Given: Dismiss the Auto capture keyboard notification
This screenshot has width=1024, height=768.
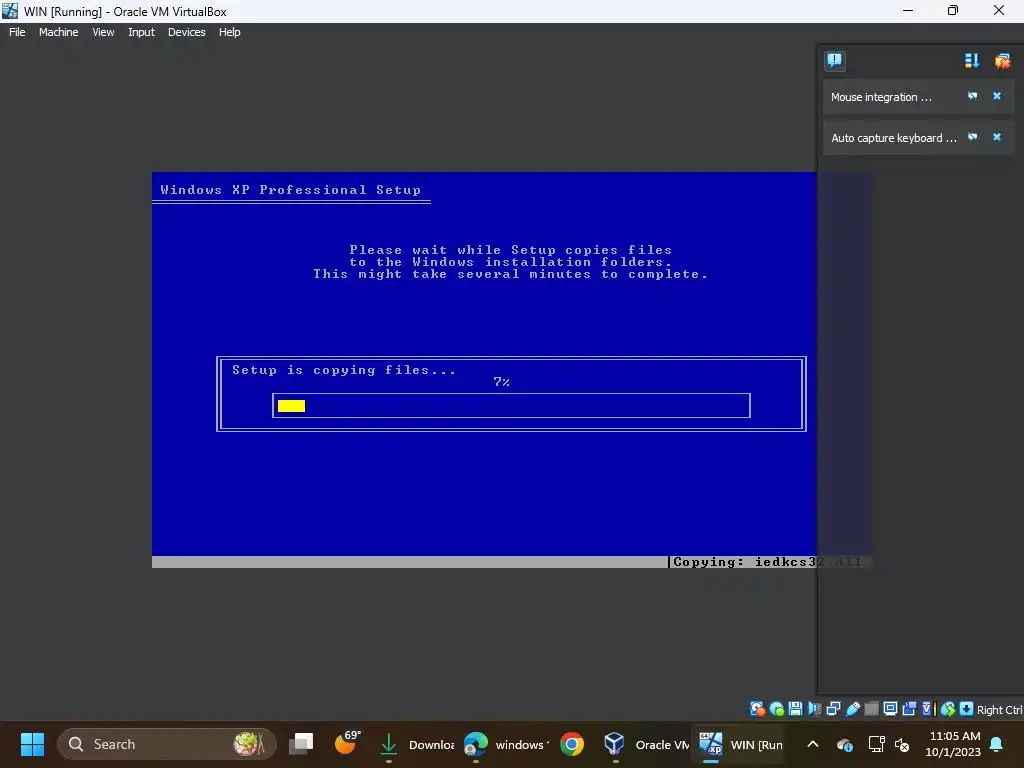Looking at the screenshot, I should pyautogui.click(x=997, y=137).
